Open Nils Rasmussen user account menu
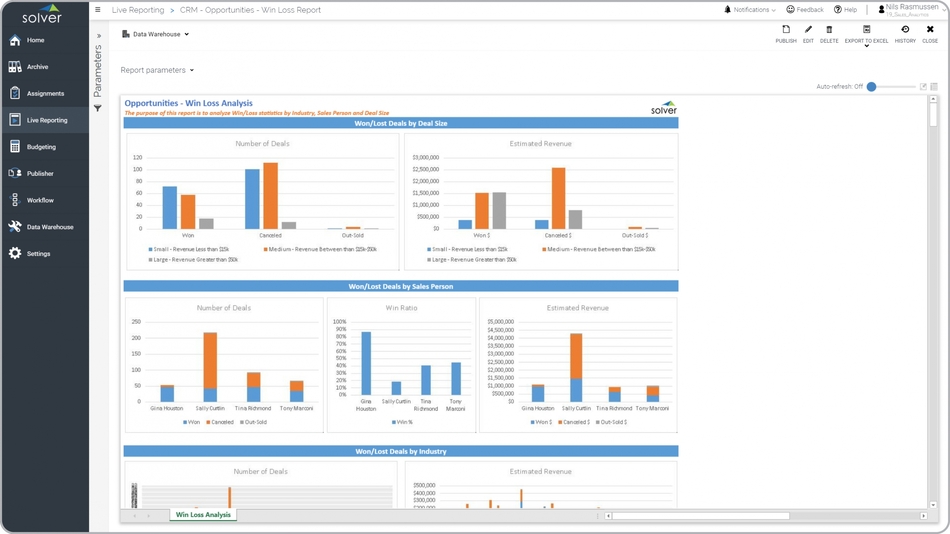The width and height of the screenshot is (950, 534). tap(910, 10)
